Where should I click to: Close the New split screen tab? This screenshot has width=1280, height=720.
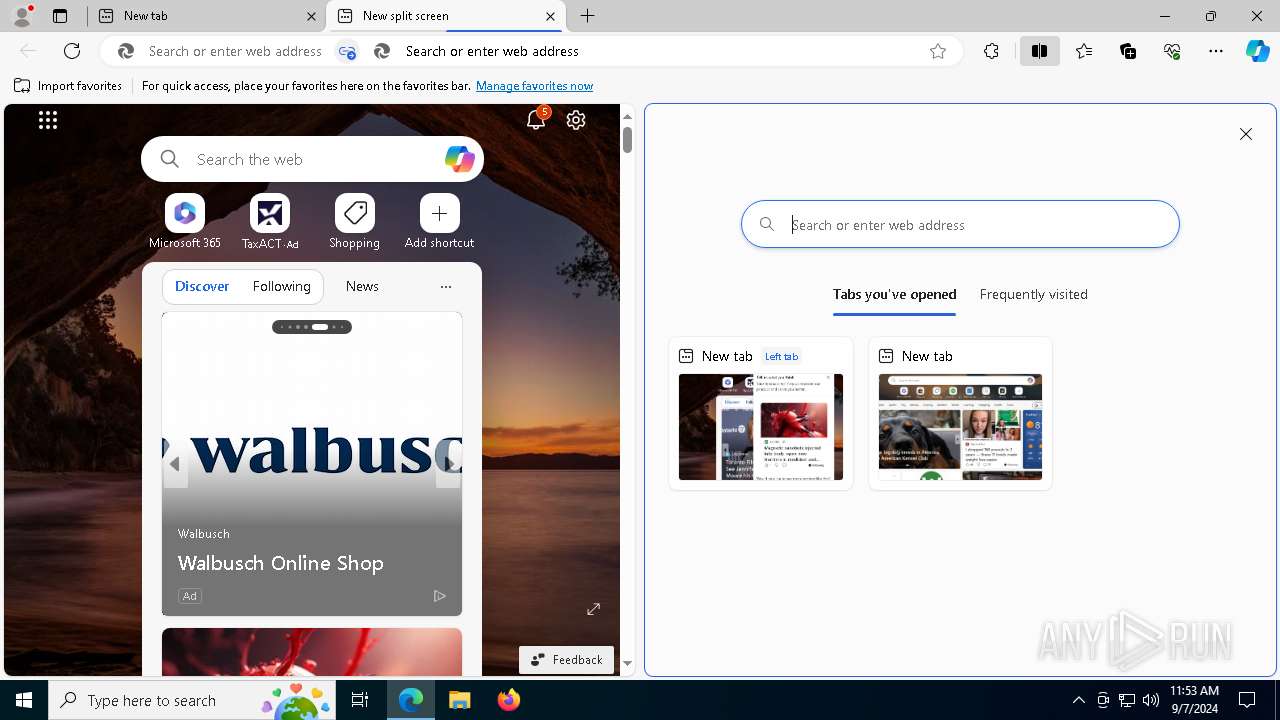pyautogui.click(x=550, y=16)
